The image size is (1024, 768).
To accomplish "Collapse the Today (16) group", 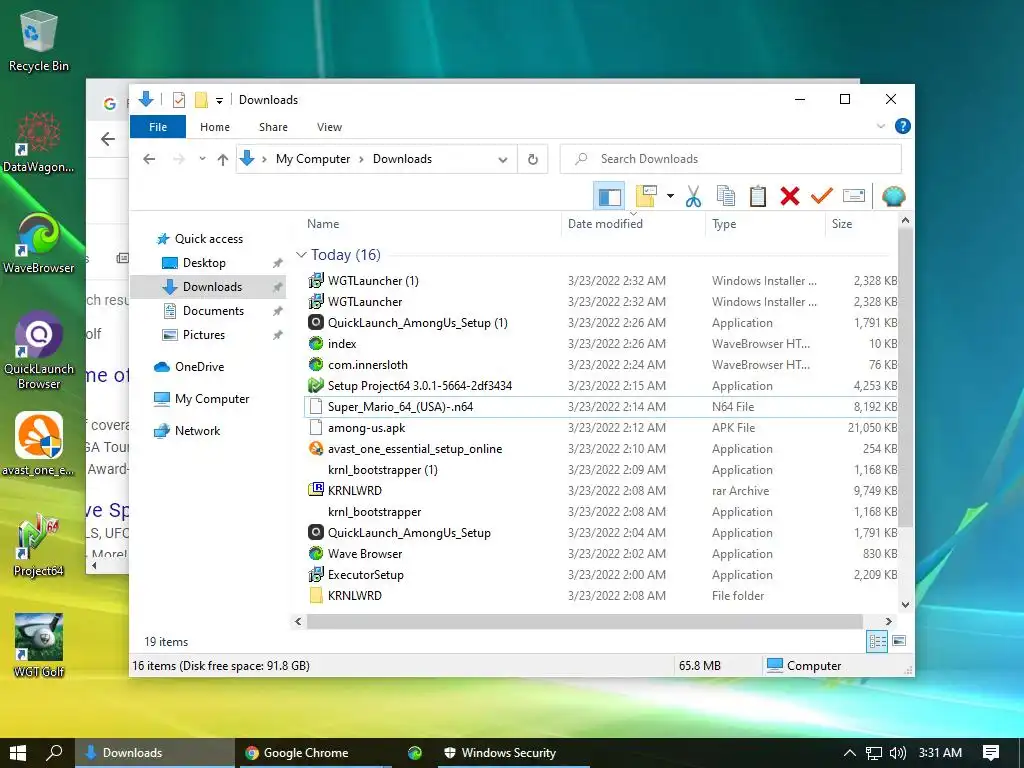I will (x=301, y=255).
